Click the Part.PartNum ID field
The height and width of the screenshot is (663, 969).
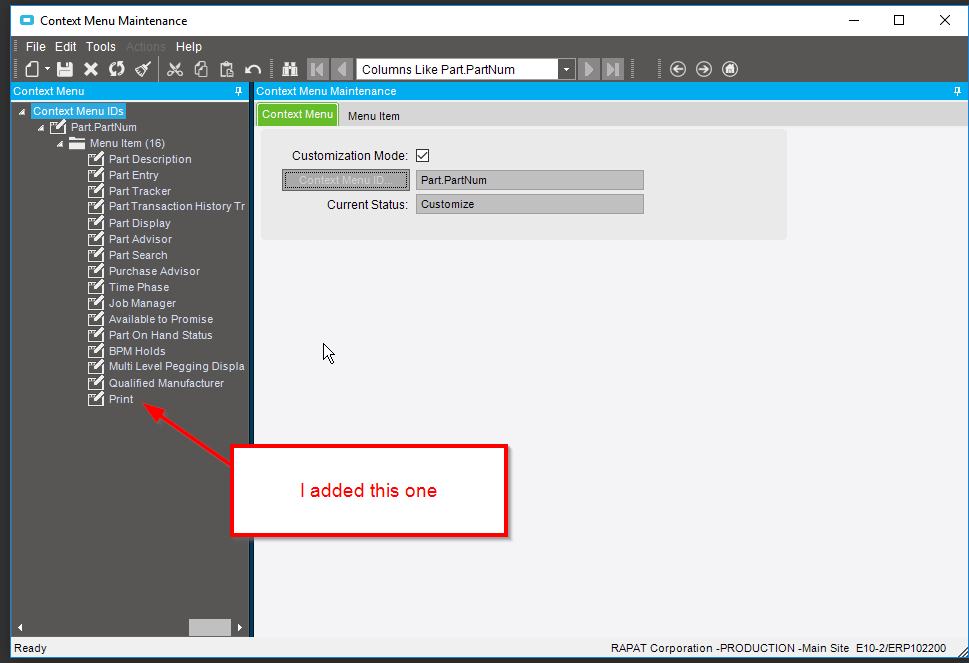click(530, 180)
